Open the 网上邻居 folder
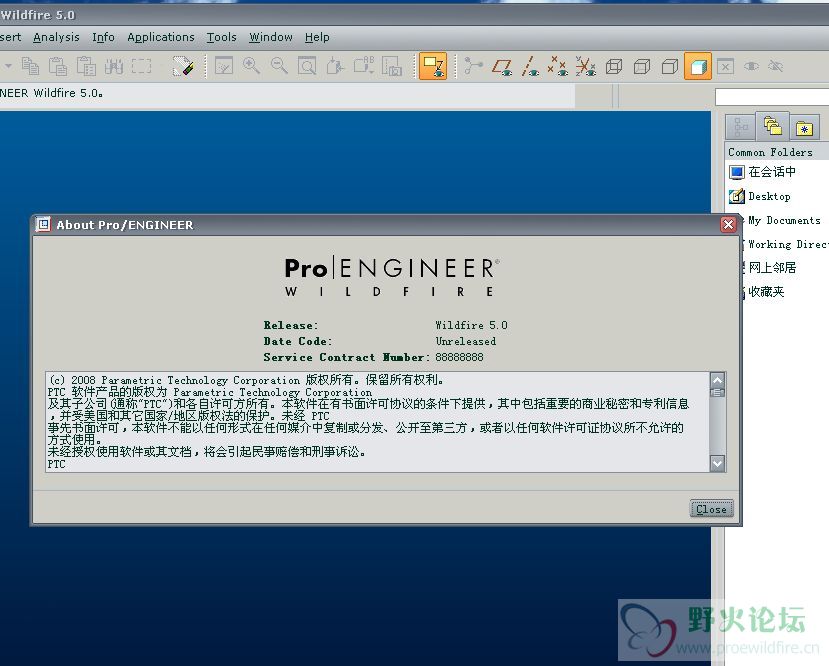Screen dimensions: 829x666 tap(769, 268)
